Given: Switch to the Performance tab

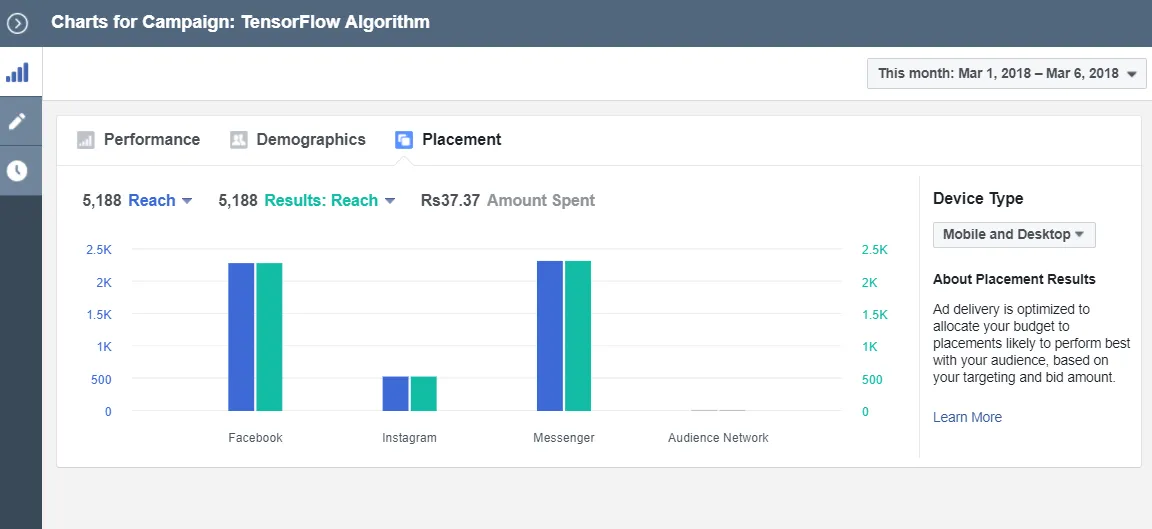Looking at the screenshot, I should pos(151,140).
